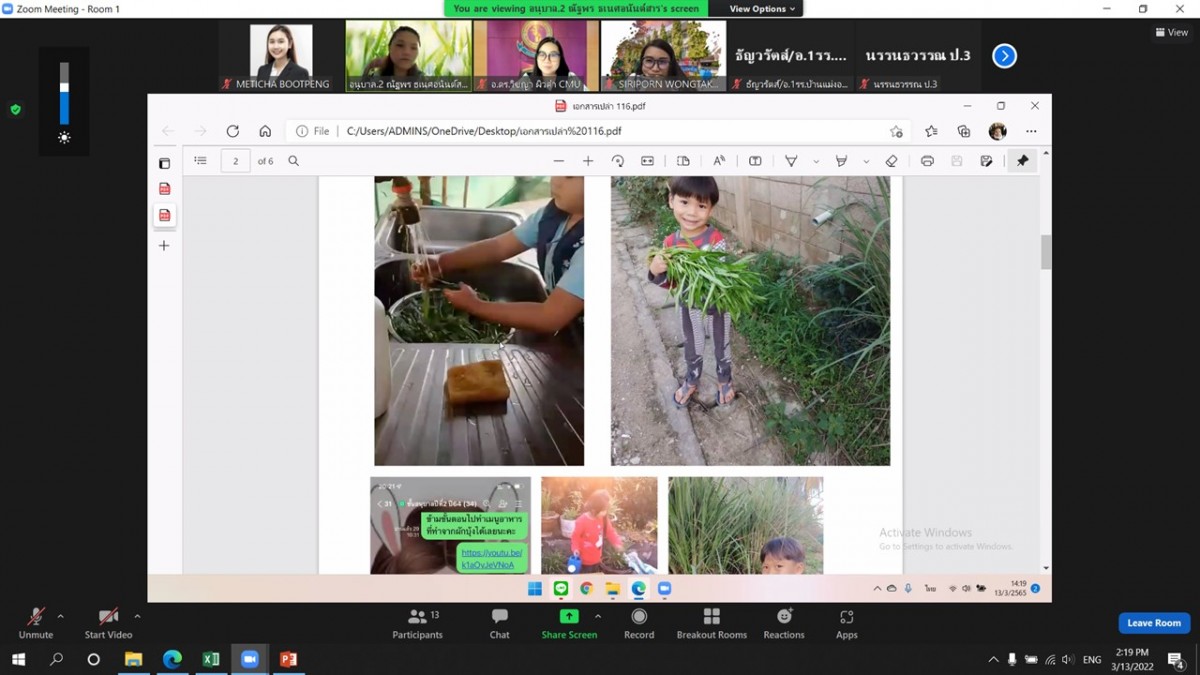
Task: Select SIRIPORN WONGTAK video thumbnail
Action: [x=663, y=56]
